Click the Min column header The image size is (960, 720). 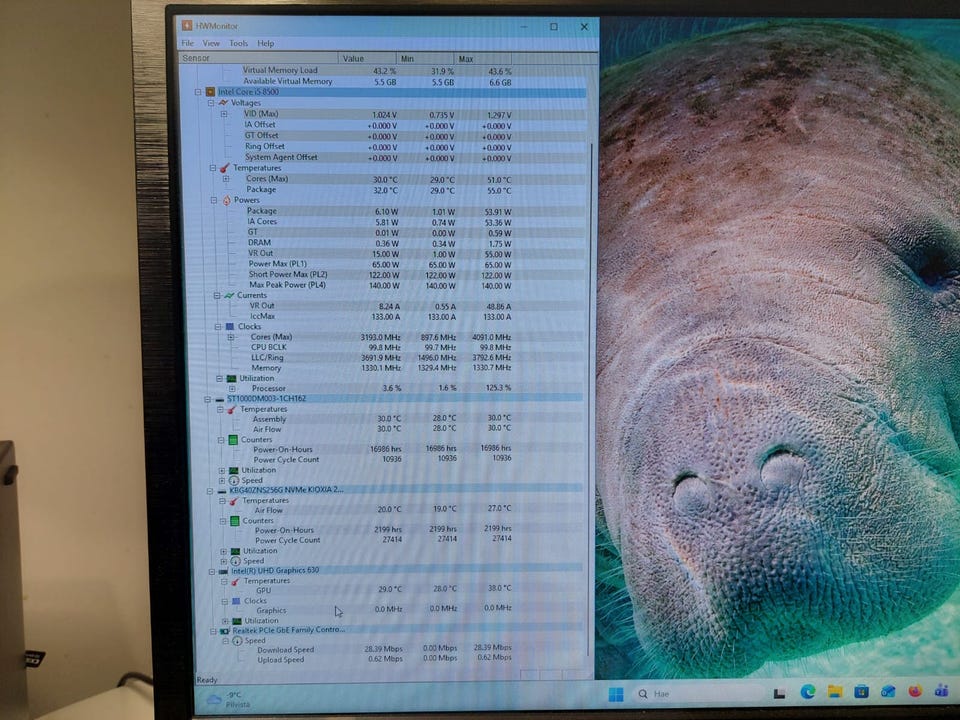pos(425,59)
